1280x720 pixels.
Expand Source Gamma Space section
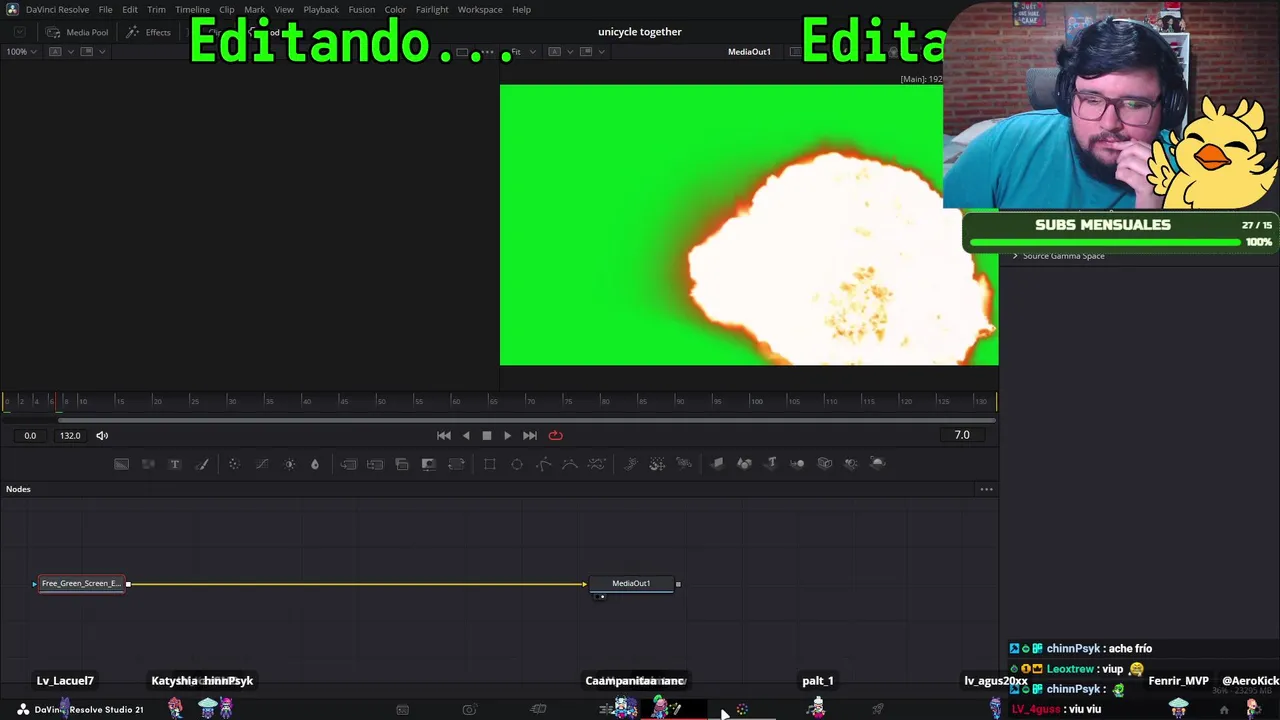pos(1015,256)
